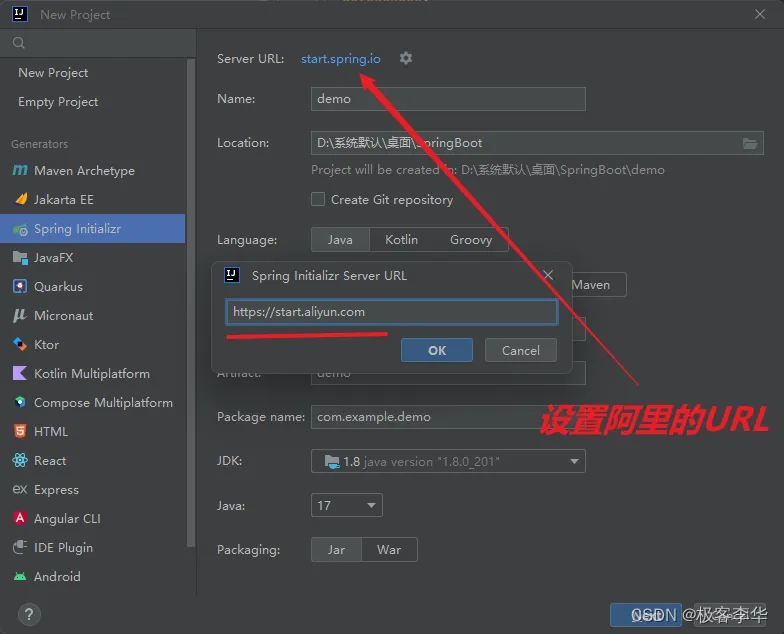Select Angular CLI generator entry
Image resolution: width=784 pixels, height=634 pixels.
[x=92, y=518]
